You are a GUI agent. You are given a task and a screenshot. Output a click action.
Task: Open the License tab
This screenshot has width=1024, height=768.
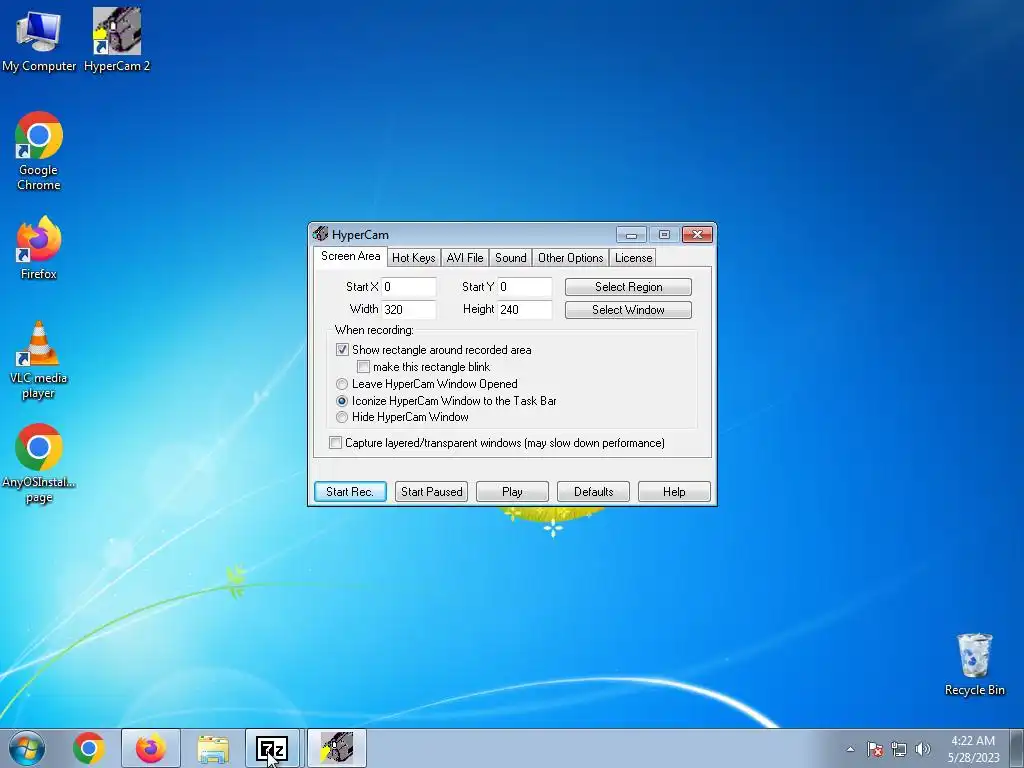(633, 258)
